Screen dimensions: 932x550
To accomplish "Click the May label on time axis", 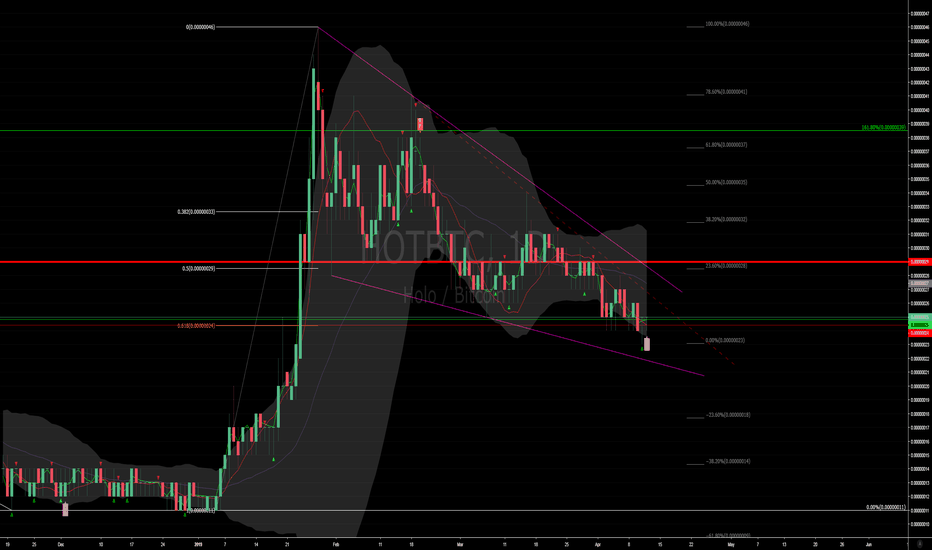I will 731,544.
